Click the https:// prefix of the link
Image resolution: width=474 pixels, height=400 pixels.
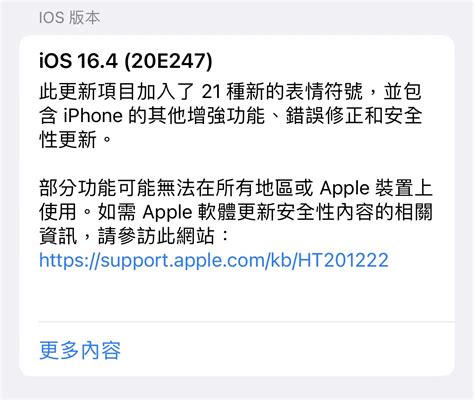point(70,260)
